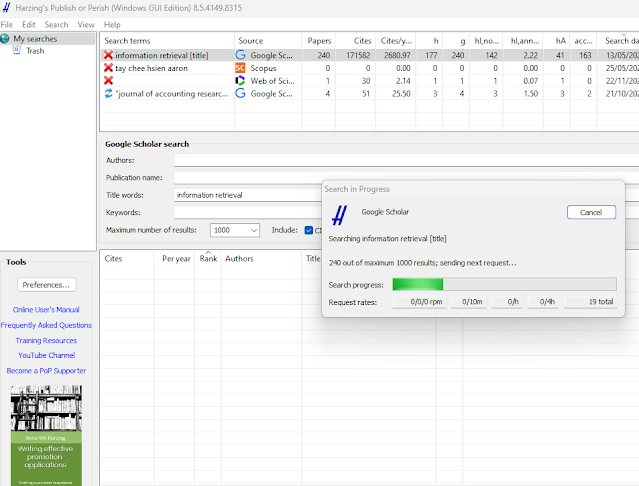Open Frequently Asked Questions link
Image resolution: width=639 pixels, height=486 pixels.
pos(46,325)
